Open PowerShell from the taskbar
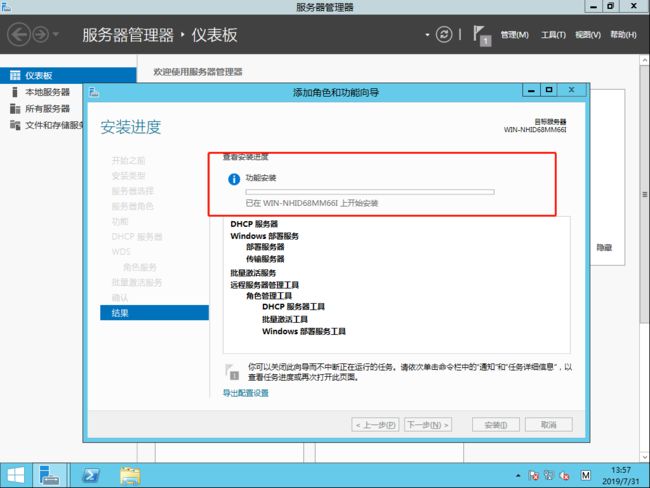Screen dimensions: 650x488 [91, 475]
